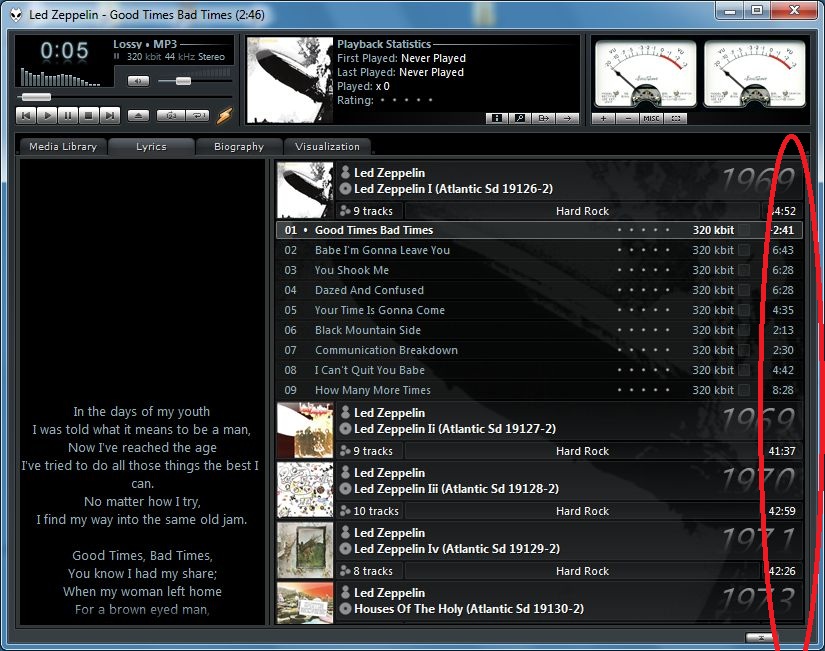Select track Dazed And Confused

(x=539, y=290)
